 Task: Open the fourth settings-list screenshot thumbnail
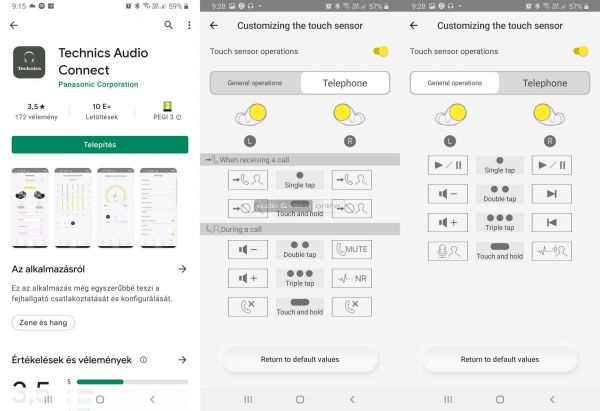(x=158, y=207)
